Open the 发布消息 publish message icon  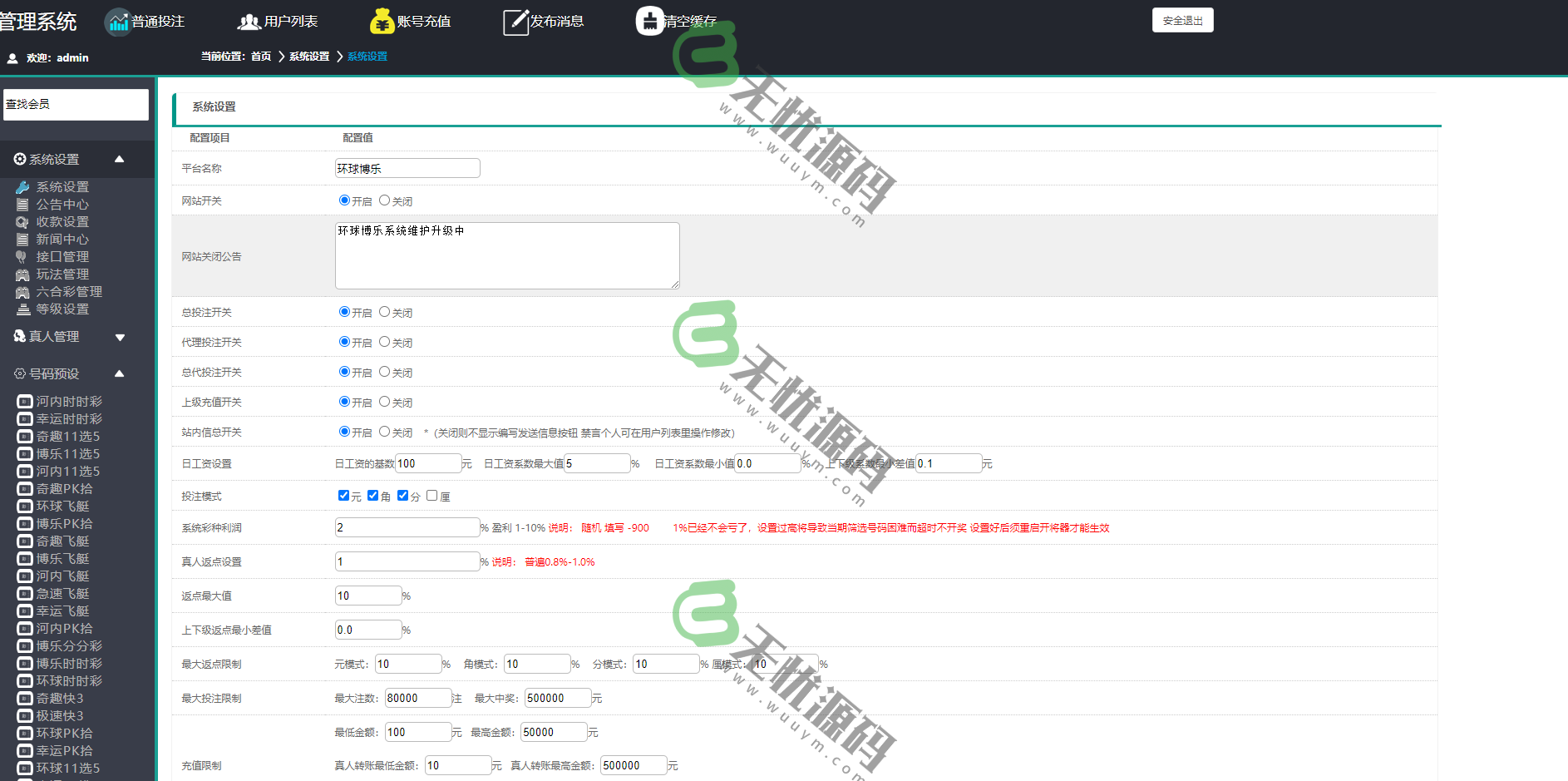[514, 21]
